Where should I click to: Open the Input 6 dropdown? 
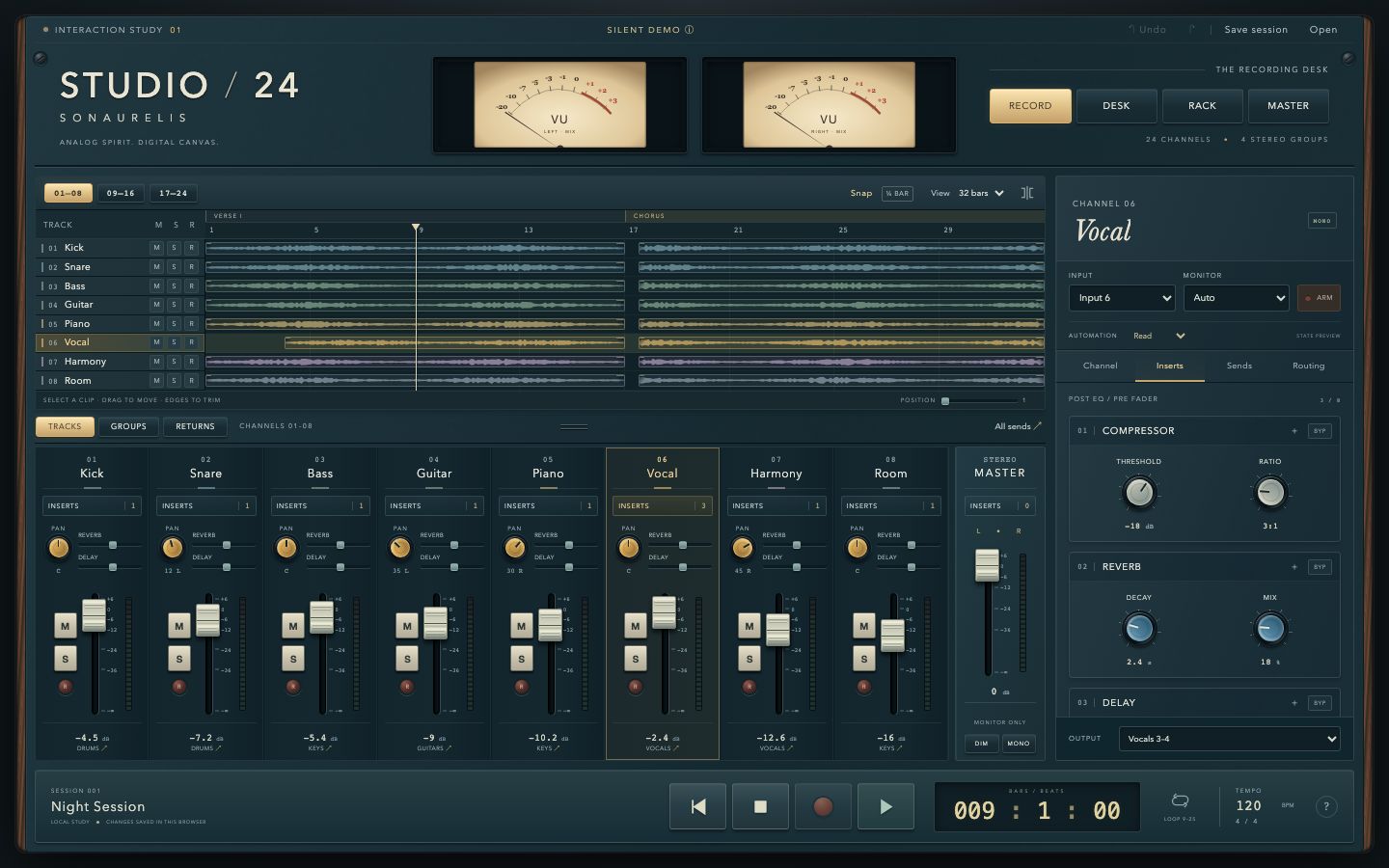click(1122, 298)
